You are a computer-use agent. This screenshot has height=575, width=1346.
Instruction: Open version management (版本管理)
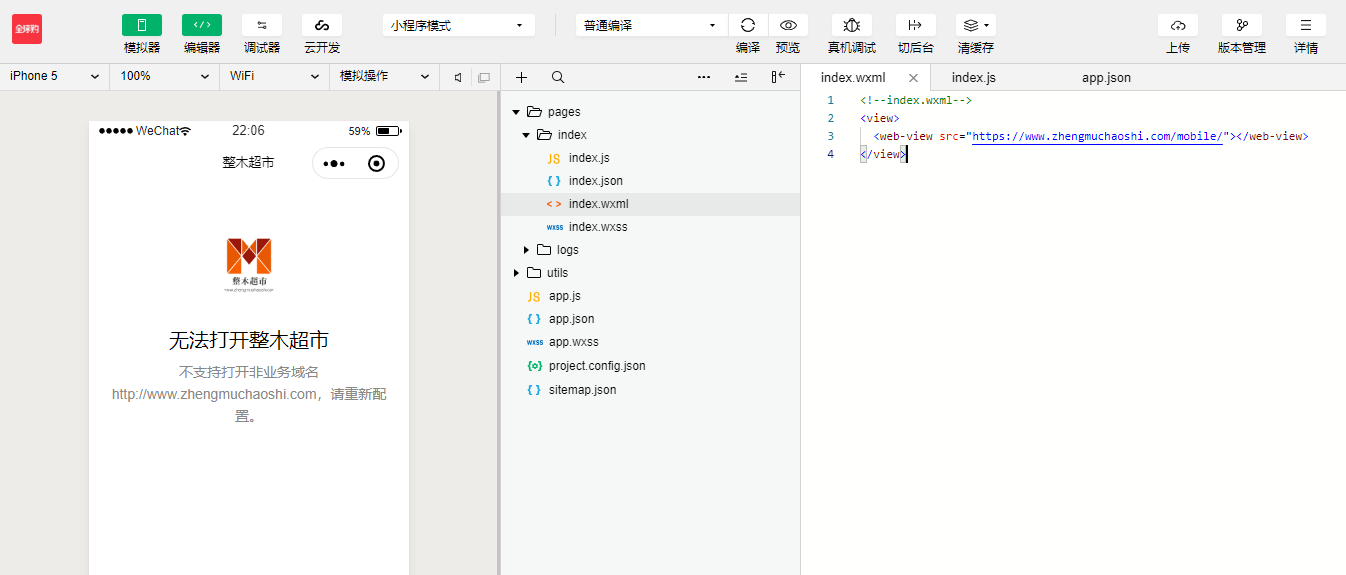(x=1242, y=25)
